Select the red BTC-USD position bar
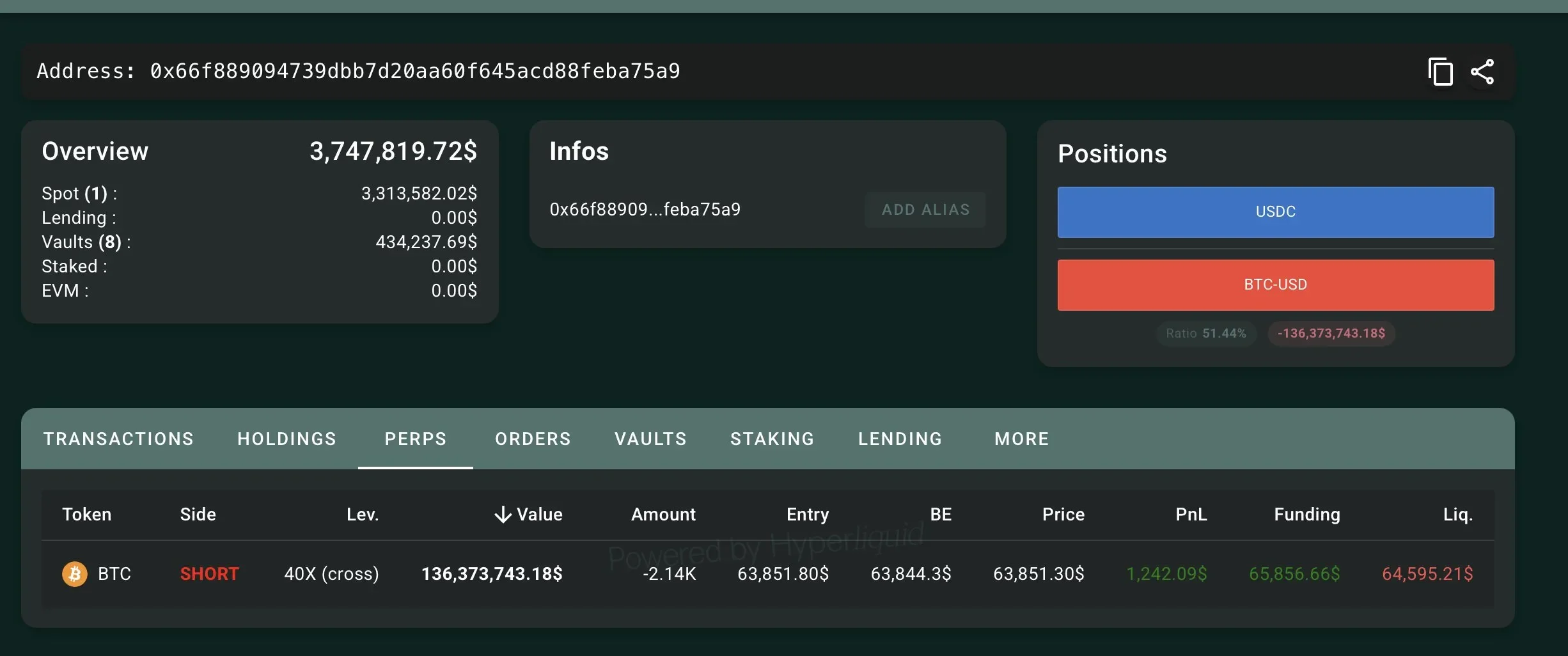The image size is (1568, 656). tap(1276, 285)
